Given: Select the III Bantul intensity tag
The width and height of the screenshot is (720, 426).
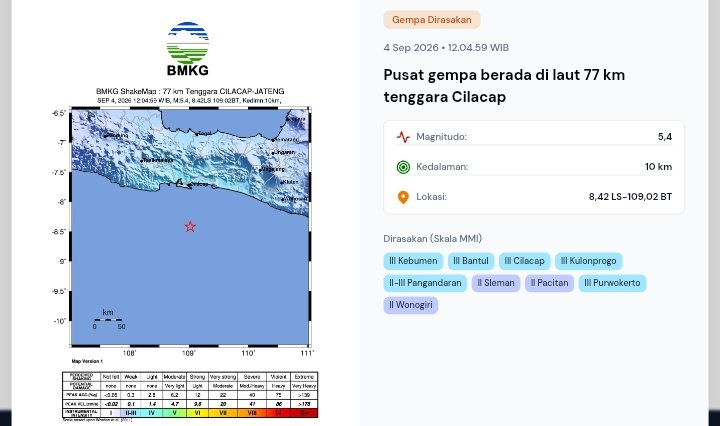Looking at the screenshot, I should tap(471, 261).
